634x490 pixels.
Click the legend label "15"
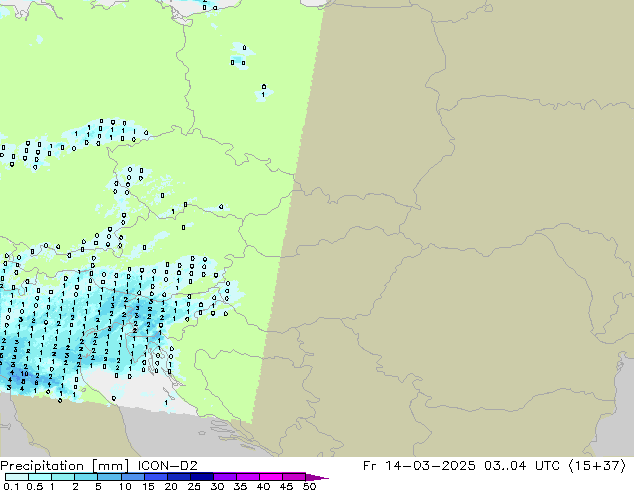click(148, 486)
